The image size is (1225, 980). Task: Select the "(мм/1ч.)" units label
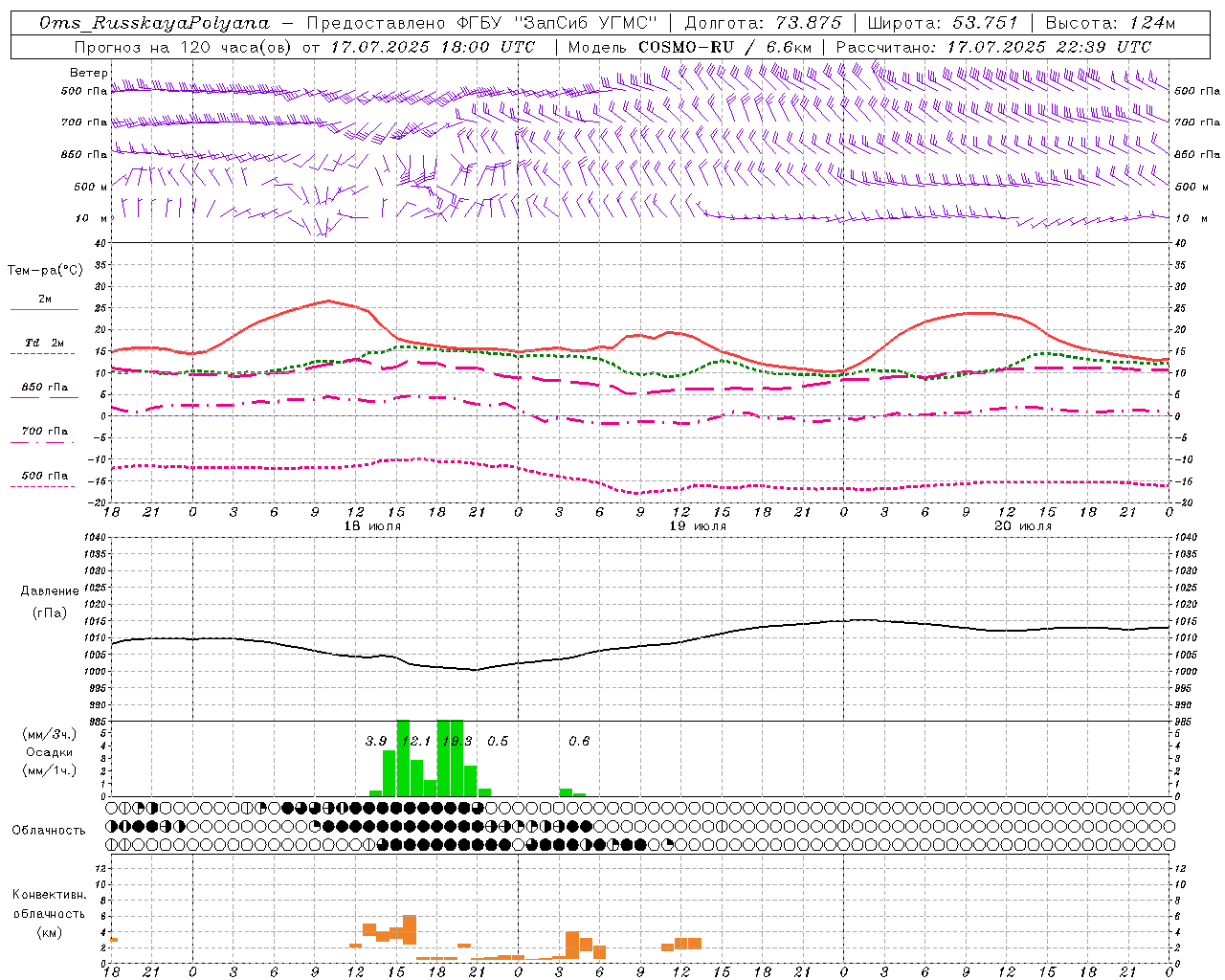click(49, 770)
